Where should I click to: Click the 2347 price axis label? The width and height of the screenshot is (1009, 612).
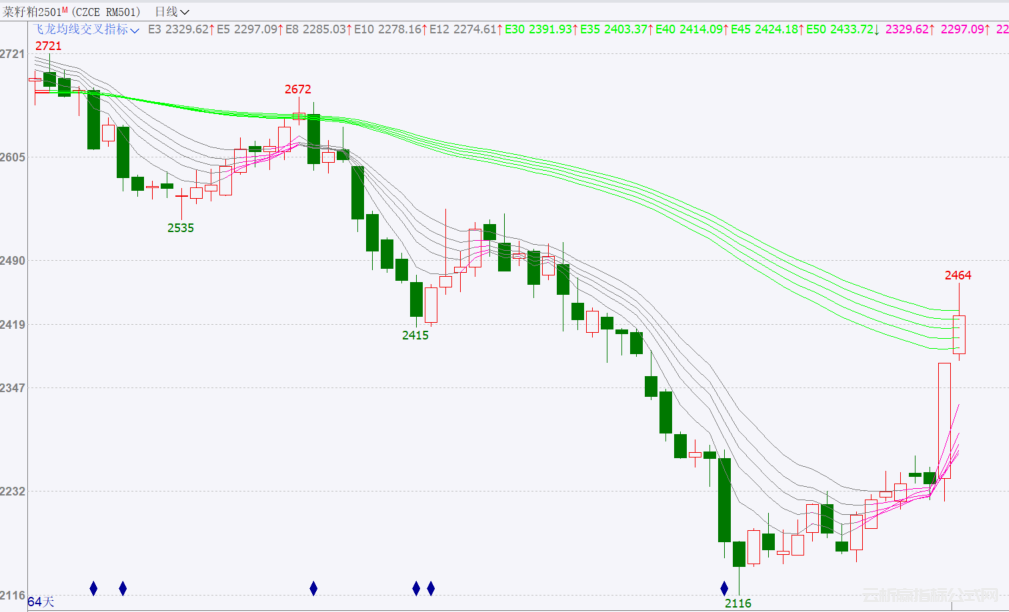13,388
